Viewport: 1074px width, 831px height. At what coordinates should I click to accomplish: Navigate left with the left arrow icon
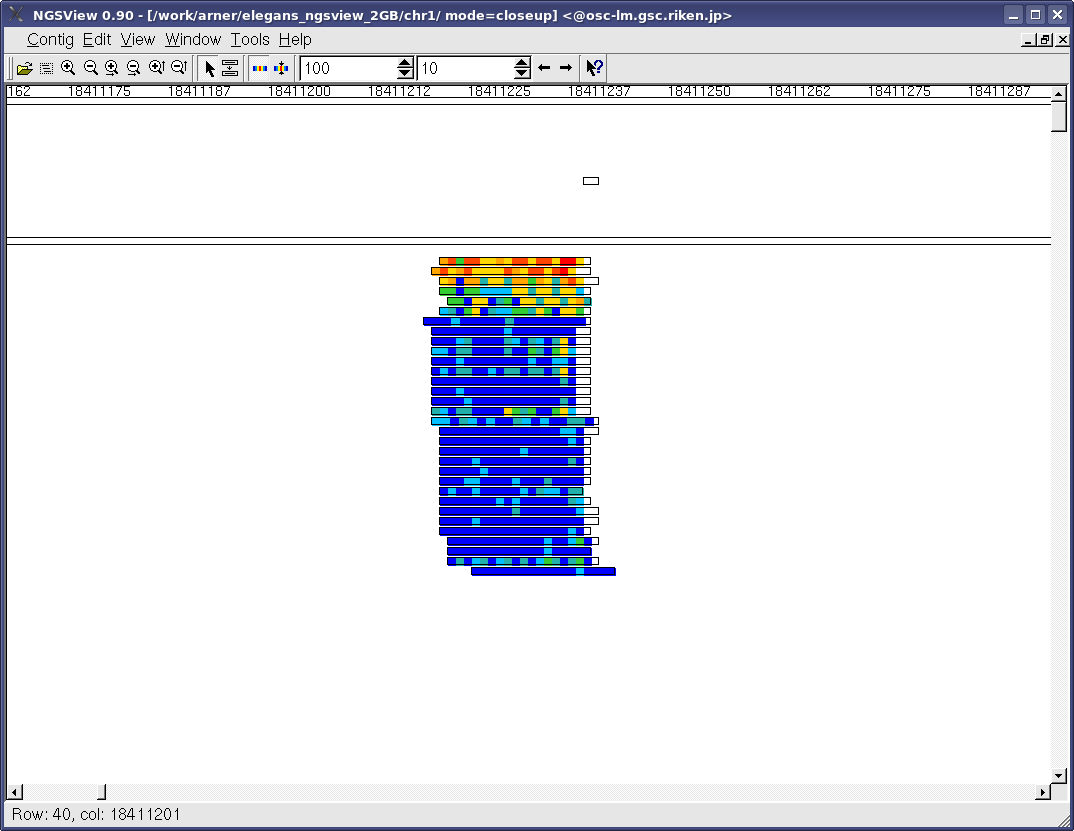[544, 68]
